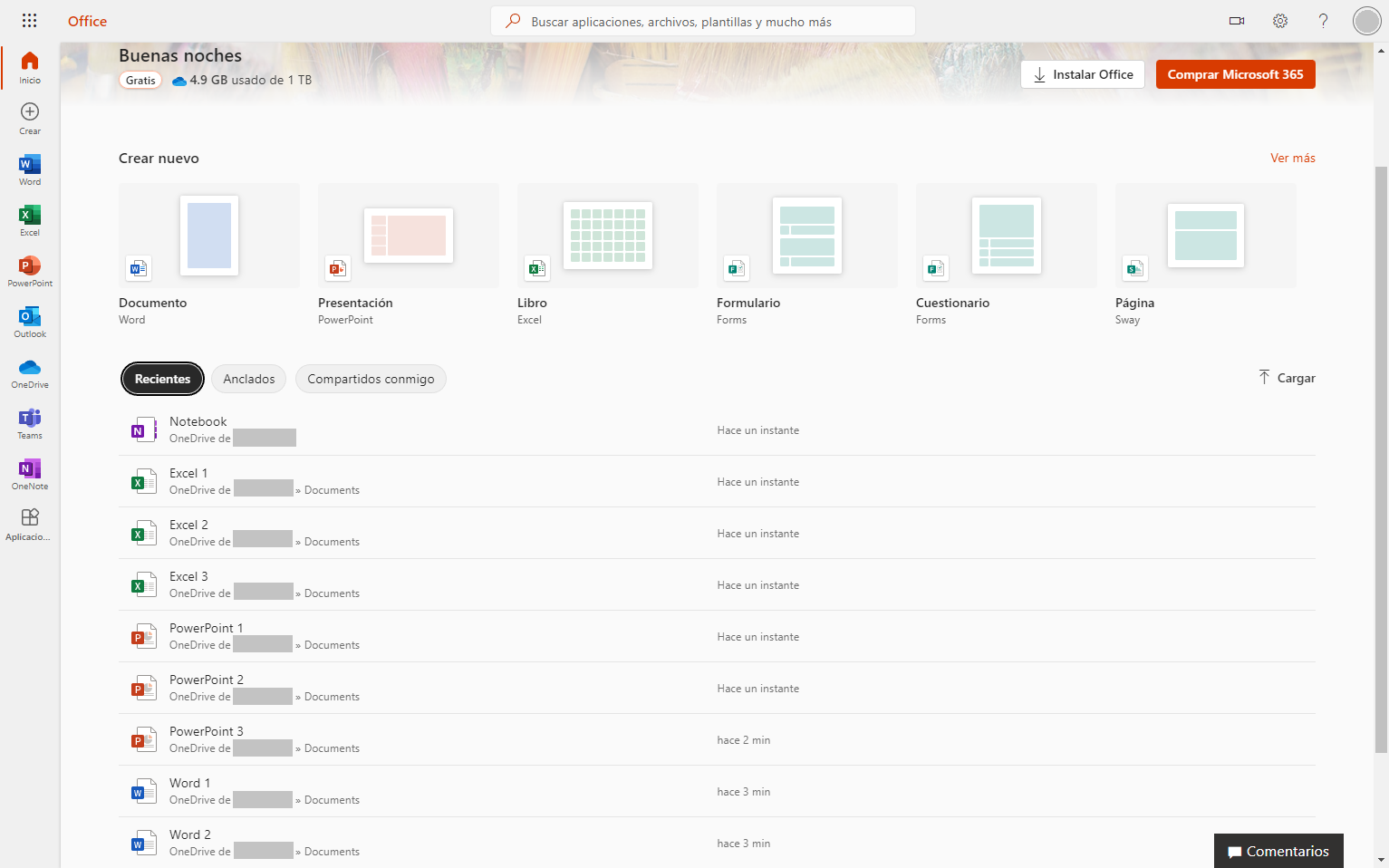Go to Outlook via sidebar icon
This screenshot has width=1389, height=868.
[x=30, y=321]
